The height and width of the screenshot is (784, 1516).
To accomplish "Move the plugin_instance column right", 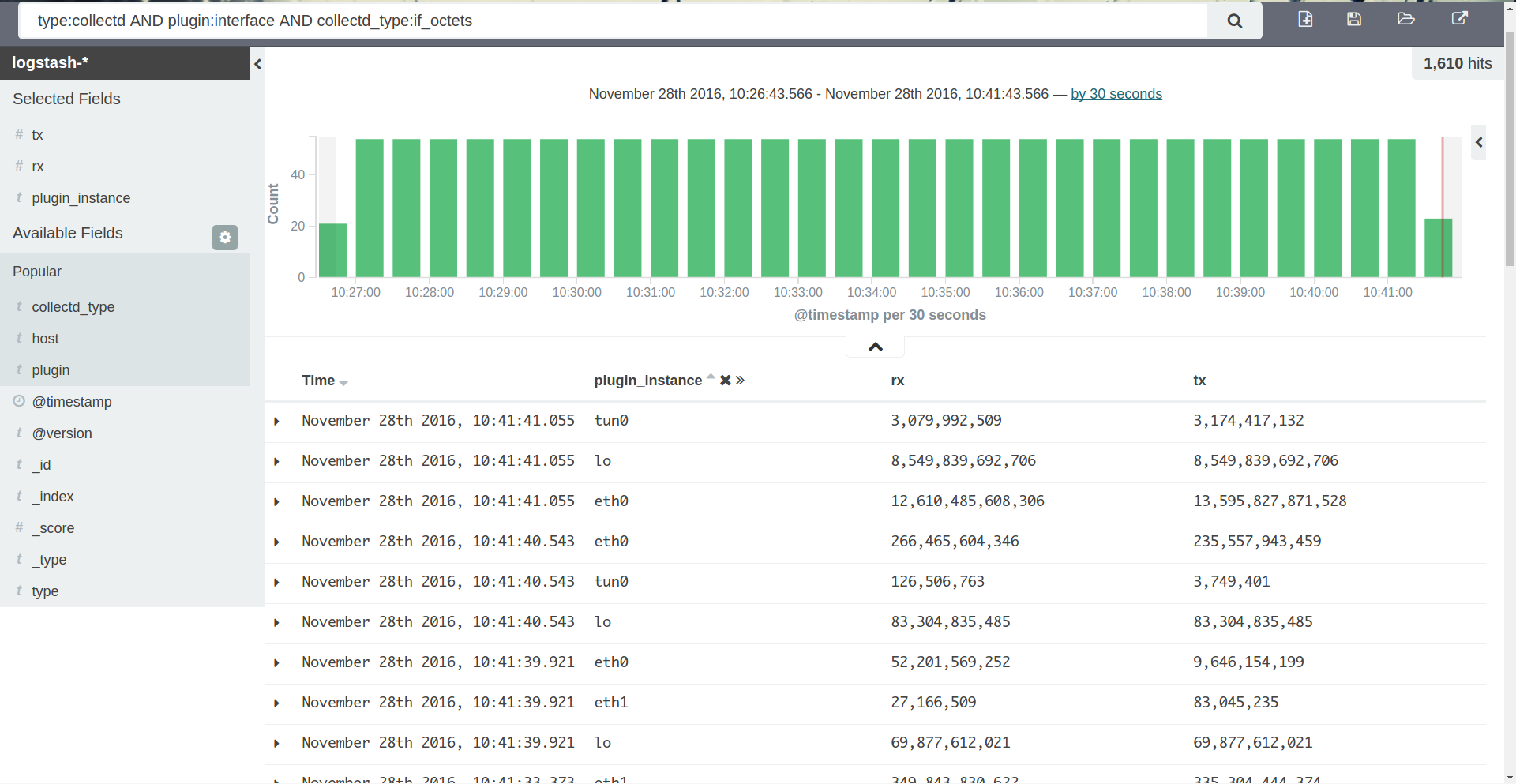I will click(741, 381).
